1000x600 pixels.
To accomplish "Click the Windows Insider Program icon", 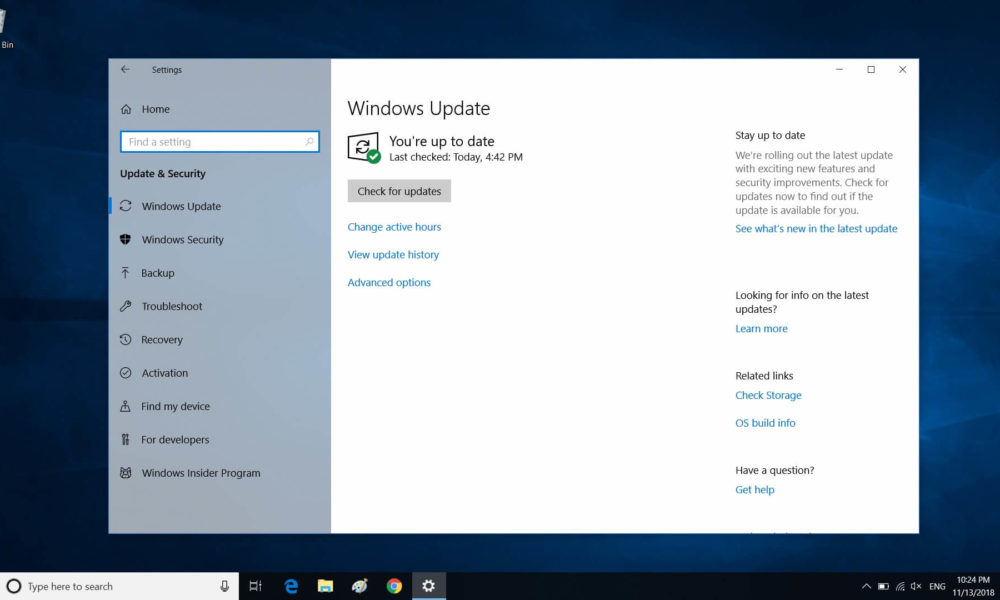I will (x=126, y=472).
